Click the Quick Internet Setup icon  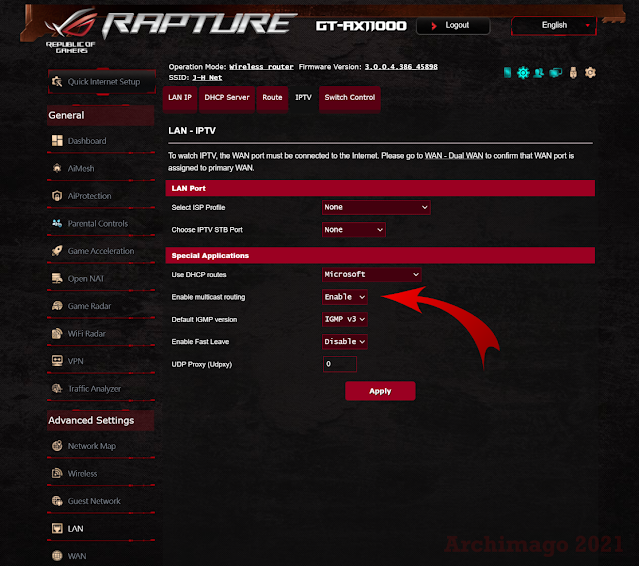[x=57, y=81]
